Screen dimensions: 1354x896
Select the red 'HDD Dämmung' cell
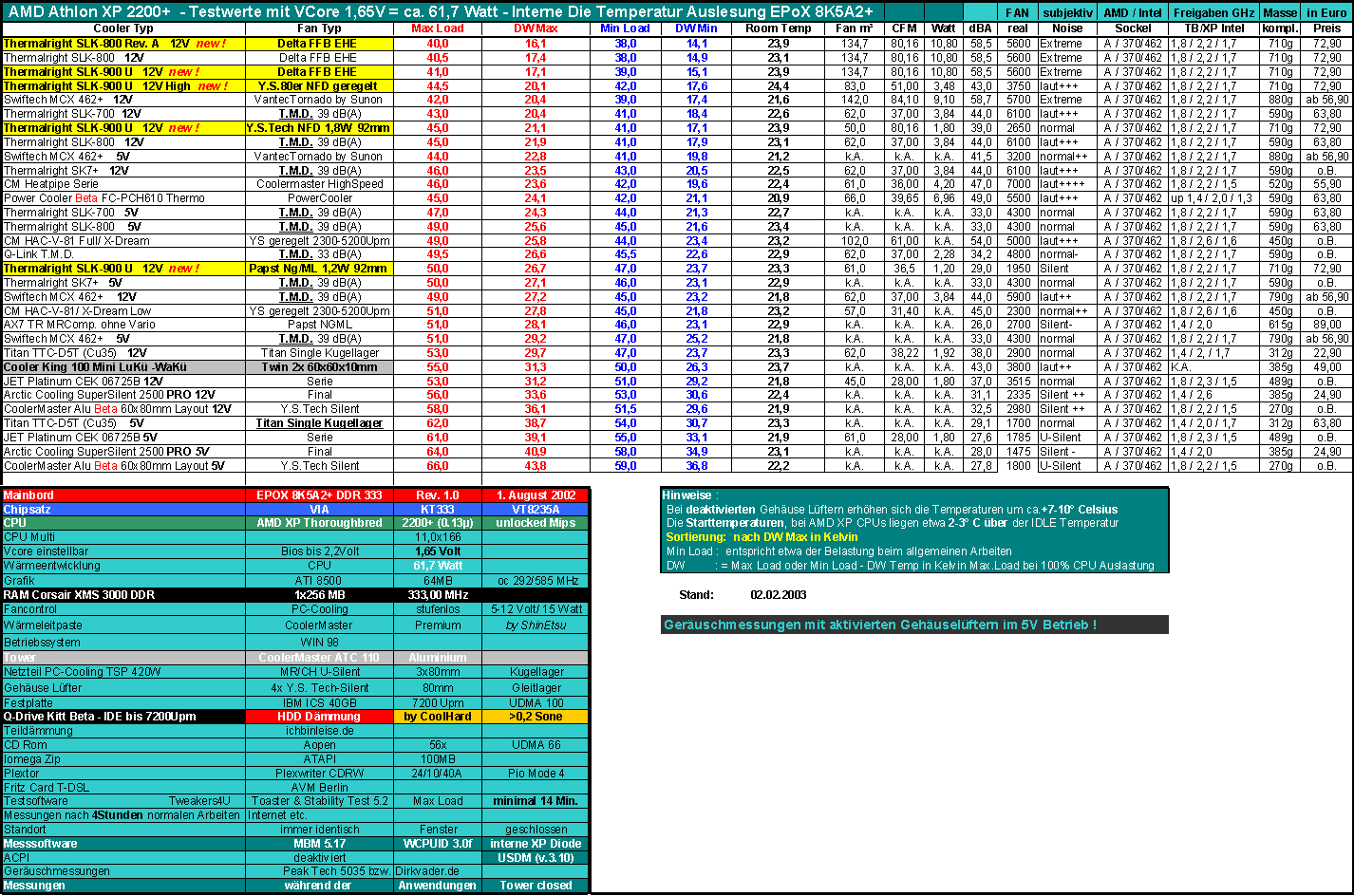click(319, 717)
